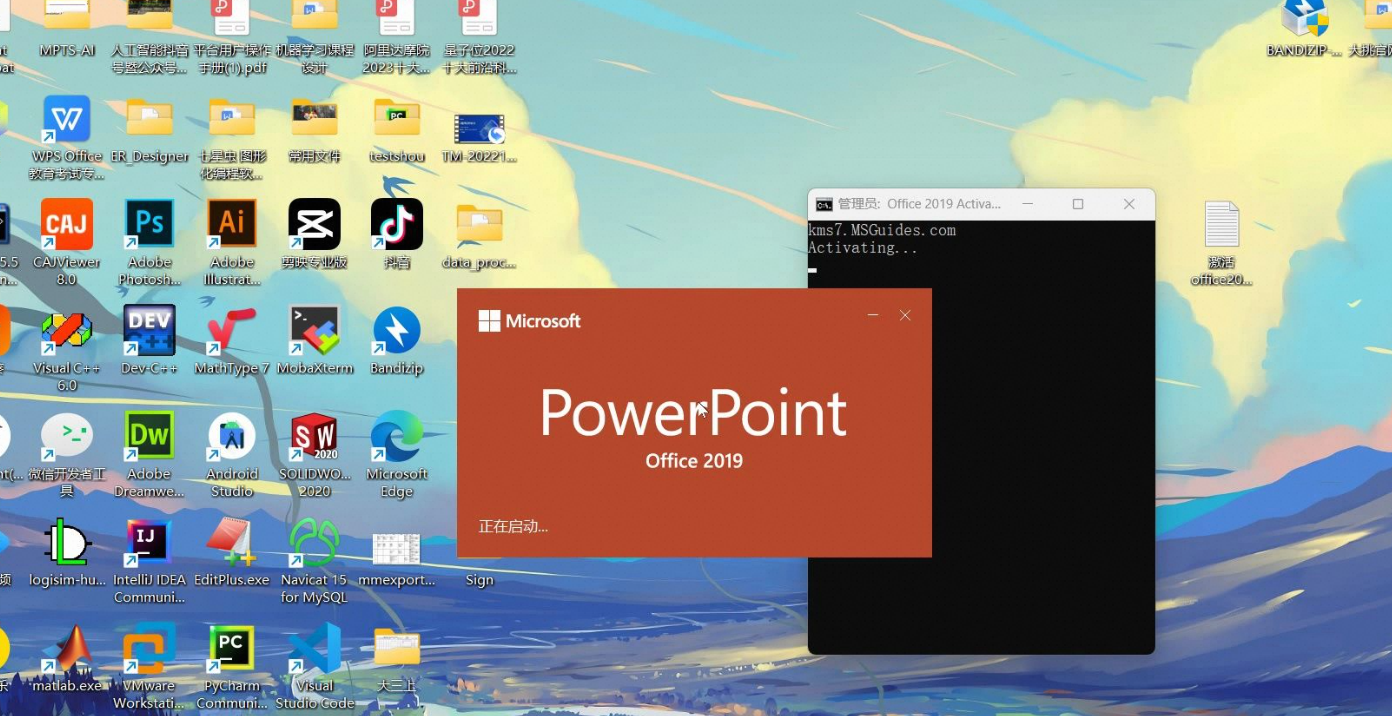Open the TM-20221 video file
Screen dimensions: 1392x716
click(x=479, y=128)
